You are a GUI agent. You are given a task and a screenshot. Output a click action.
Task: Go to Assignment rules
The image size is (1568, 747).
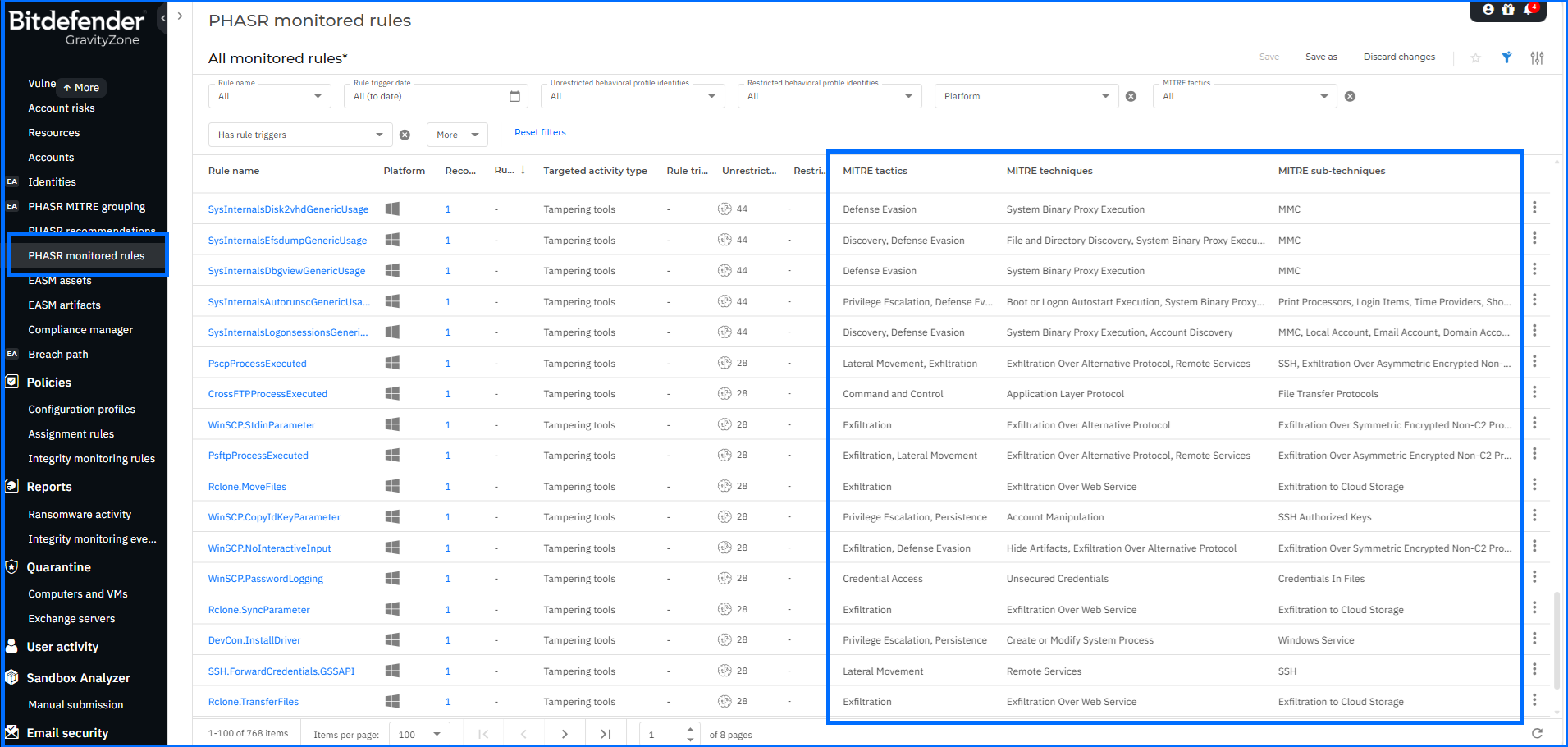pos(71,433)
